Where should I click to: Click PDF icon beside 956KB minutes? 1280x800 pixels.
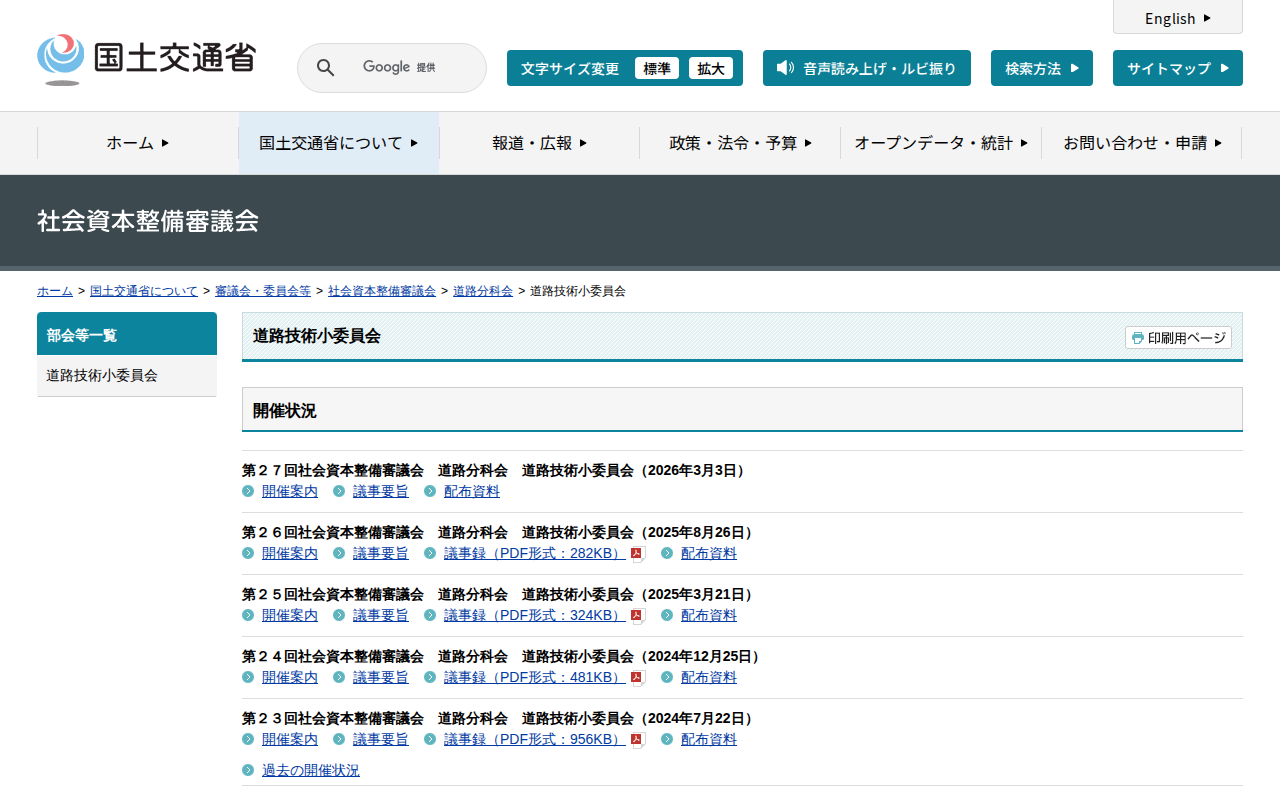637,740
